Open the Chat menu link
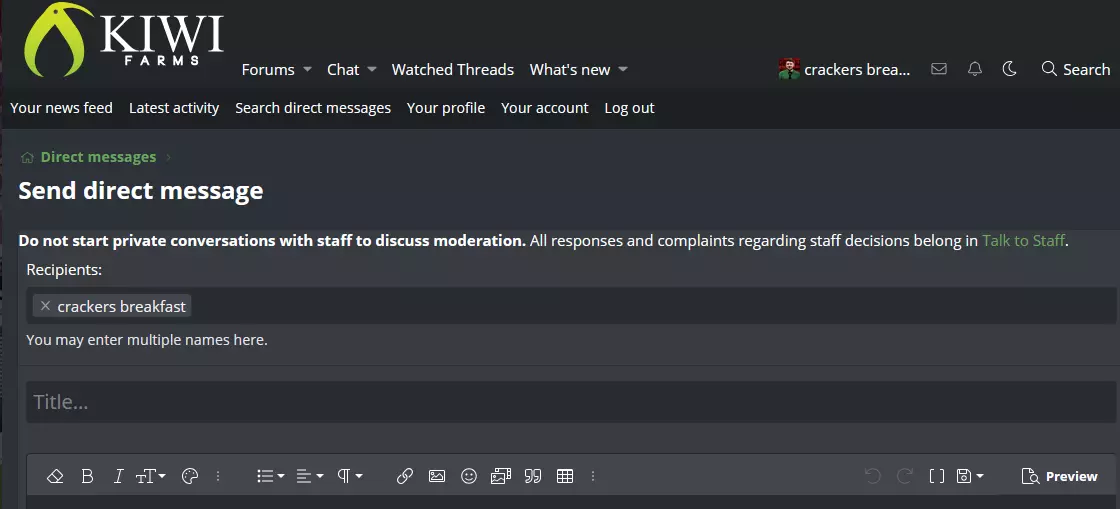The image size is (1120, 509). coord(343,69)
